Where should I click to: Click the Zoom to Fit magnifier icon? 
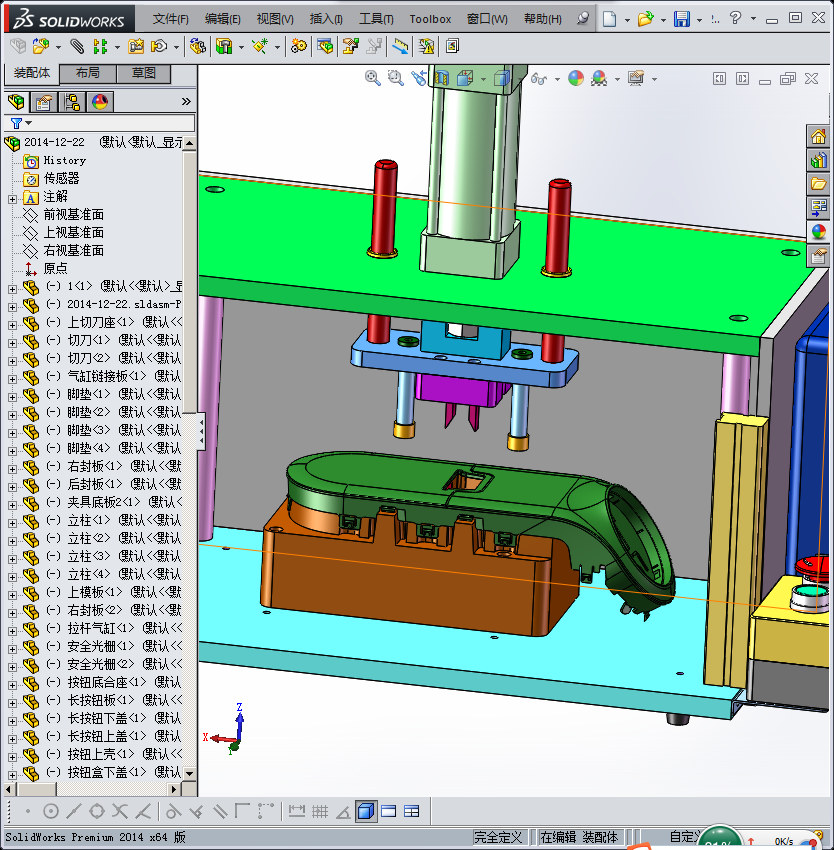pos(373,78)
